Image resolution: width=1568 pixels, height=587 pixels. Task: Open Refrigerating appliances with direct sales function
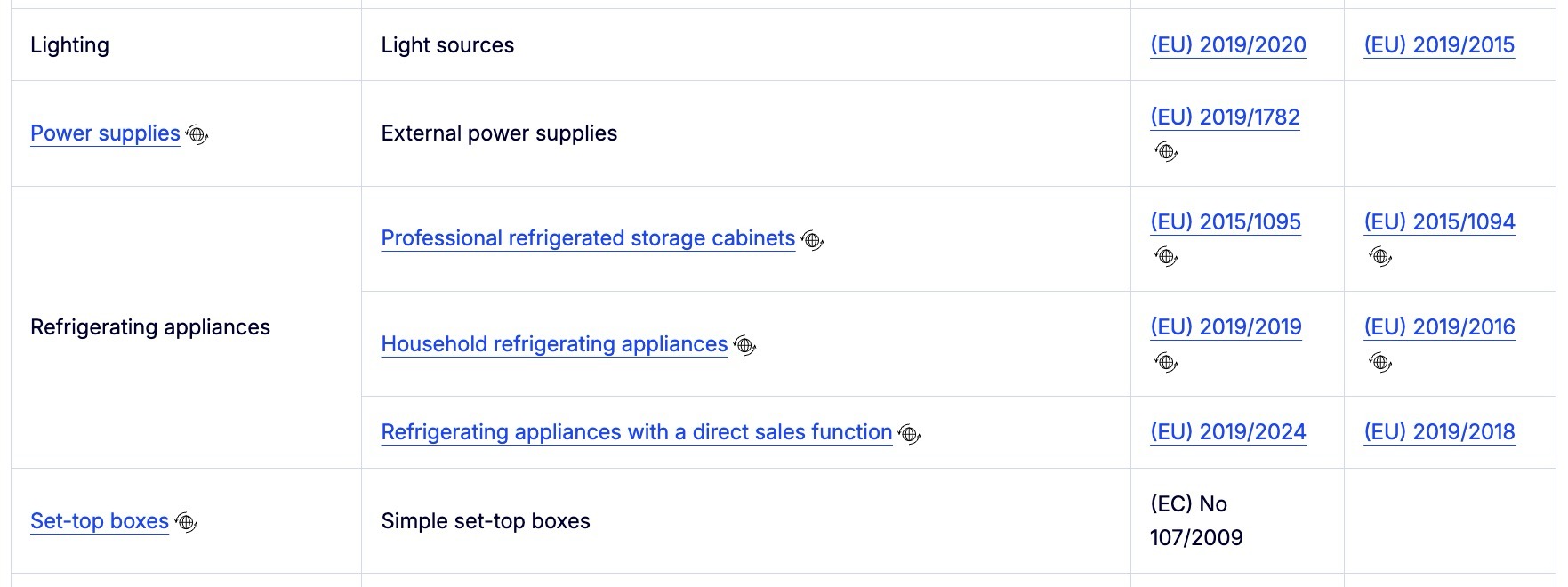click(x=637, y=432)
